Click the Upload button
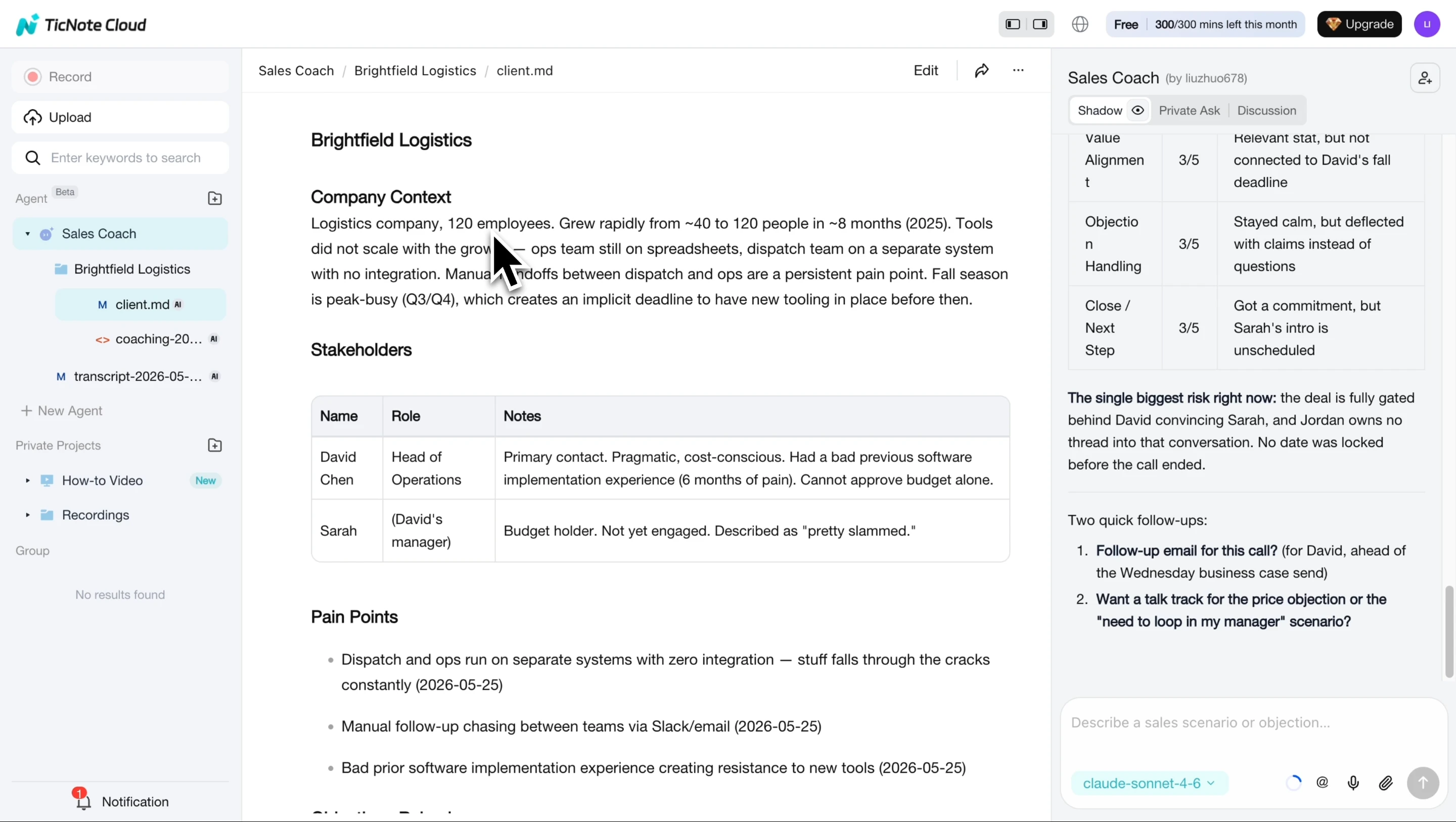1456x822 pixels. (120, 117)
